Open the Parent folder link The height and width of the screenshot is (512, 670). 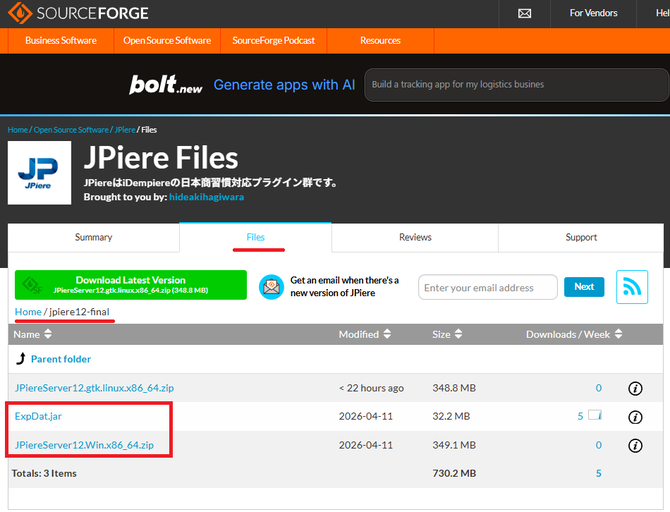pos(61,359)
